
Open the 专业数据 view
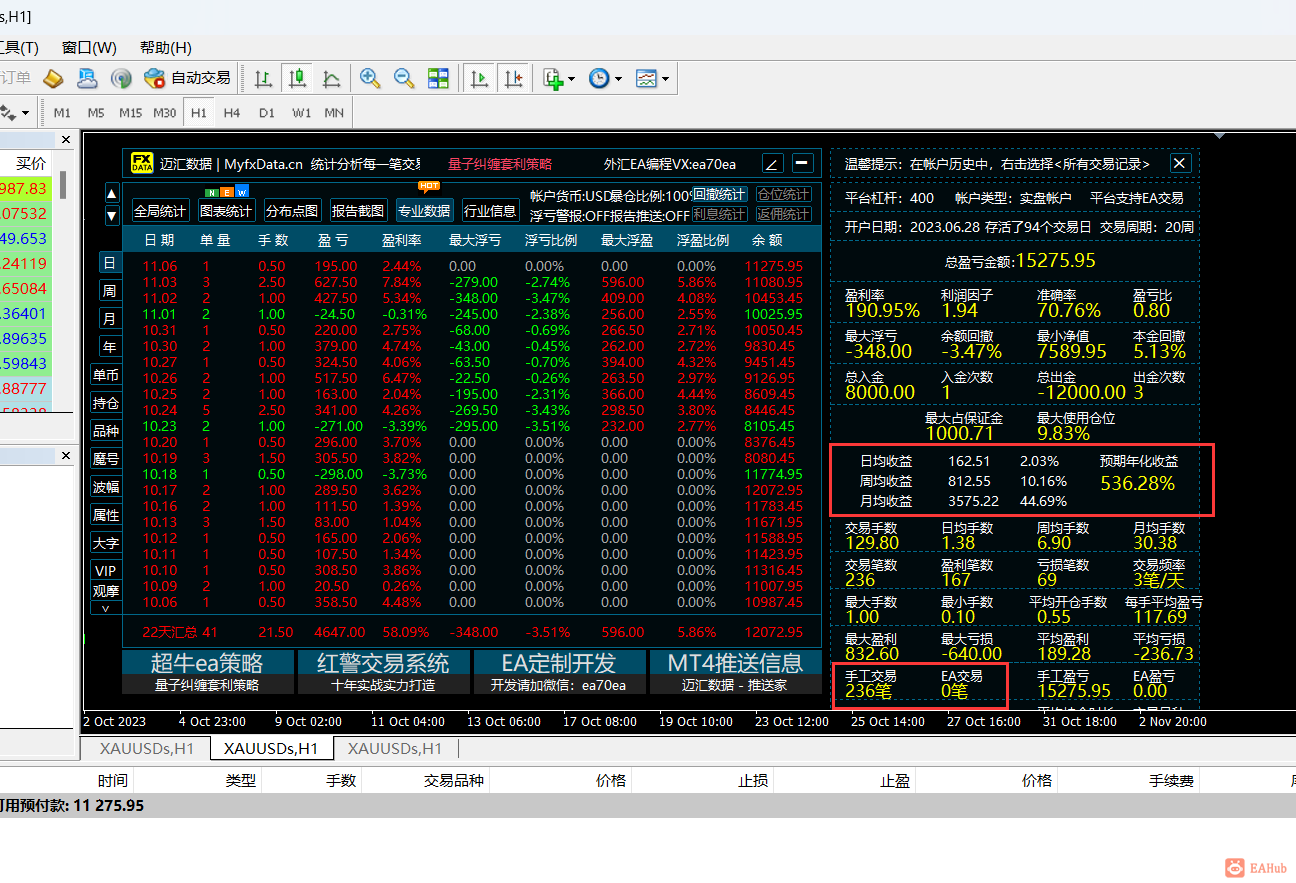424,211
